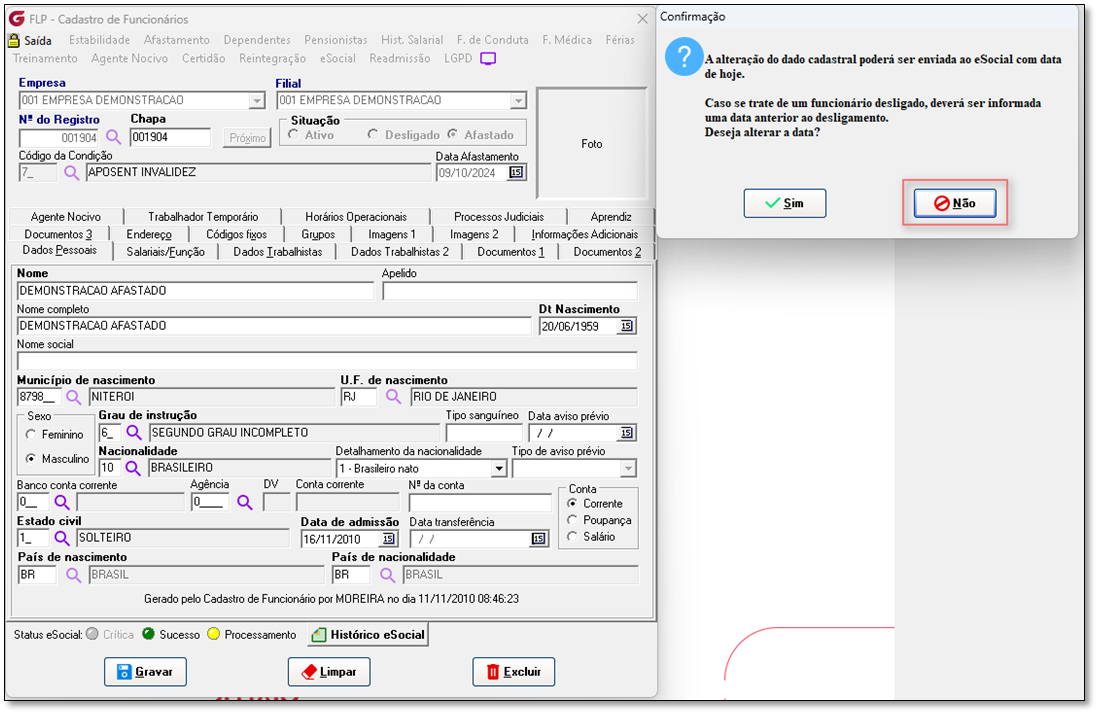Click Sim in Confirmação dialog

[785, 203]
